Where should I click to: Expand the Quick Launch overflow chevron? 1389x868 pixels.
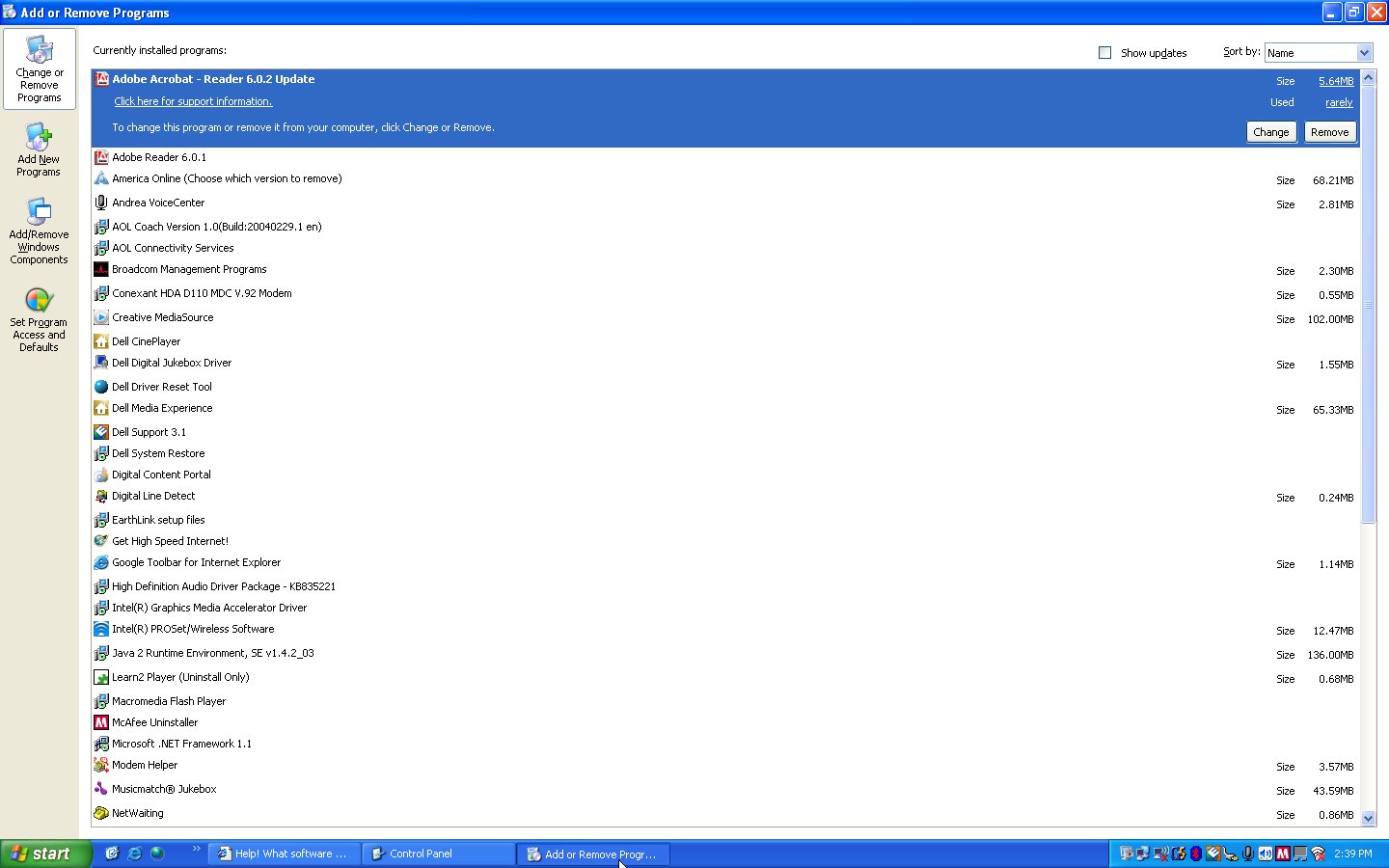tap(196, 849)
